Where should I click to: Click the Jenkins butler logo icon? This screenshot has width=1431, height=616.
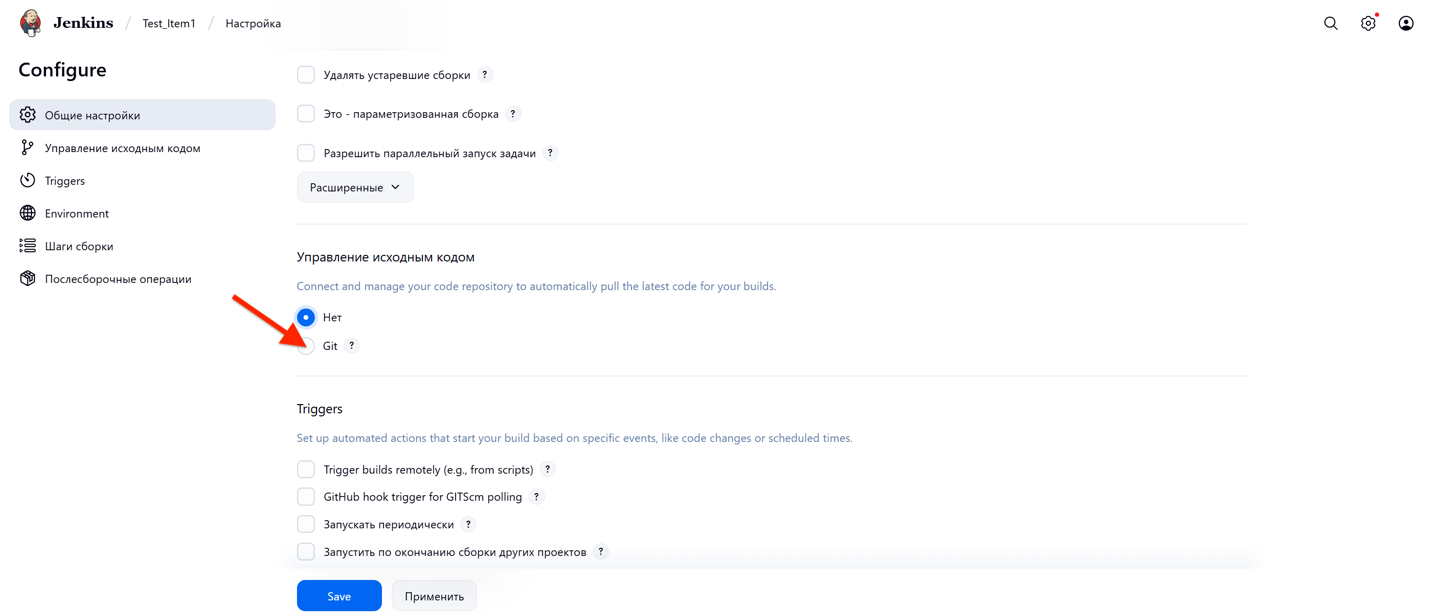pyautogui.click(x=31, y=22)
